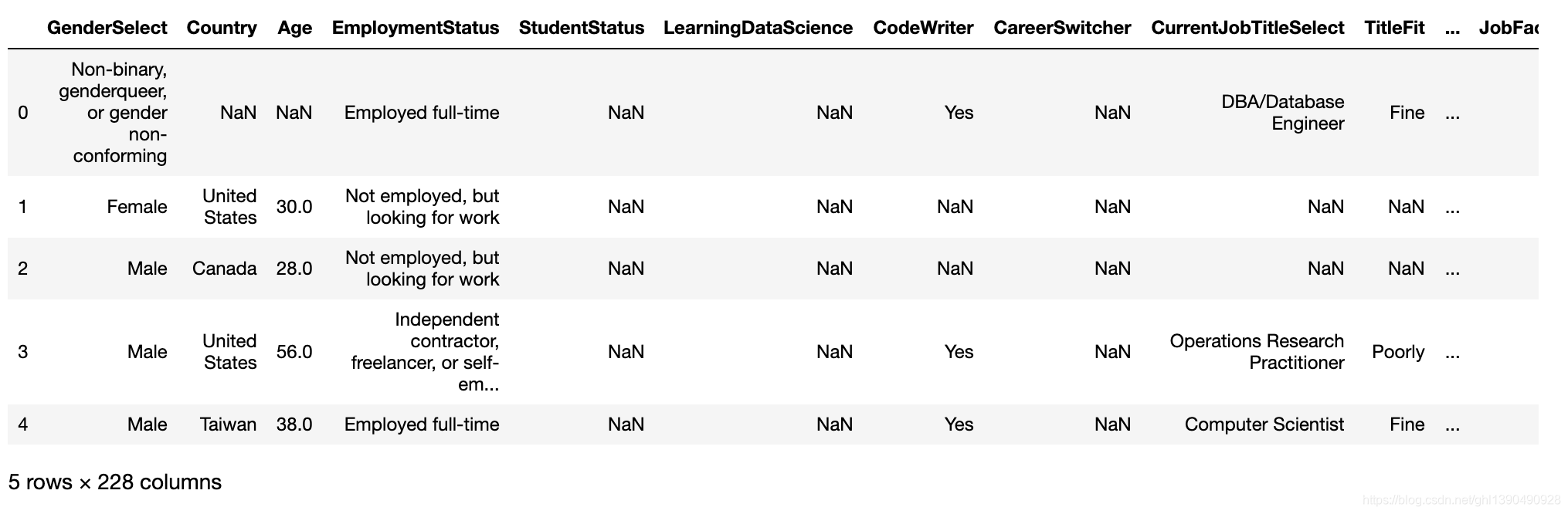This screenshot has width=1568, height=514.
Task: Select the StudentStatus column header
Action: pyautogui.click(x=582, y=28)
